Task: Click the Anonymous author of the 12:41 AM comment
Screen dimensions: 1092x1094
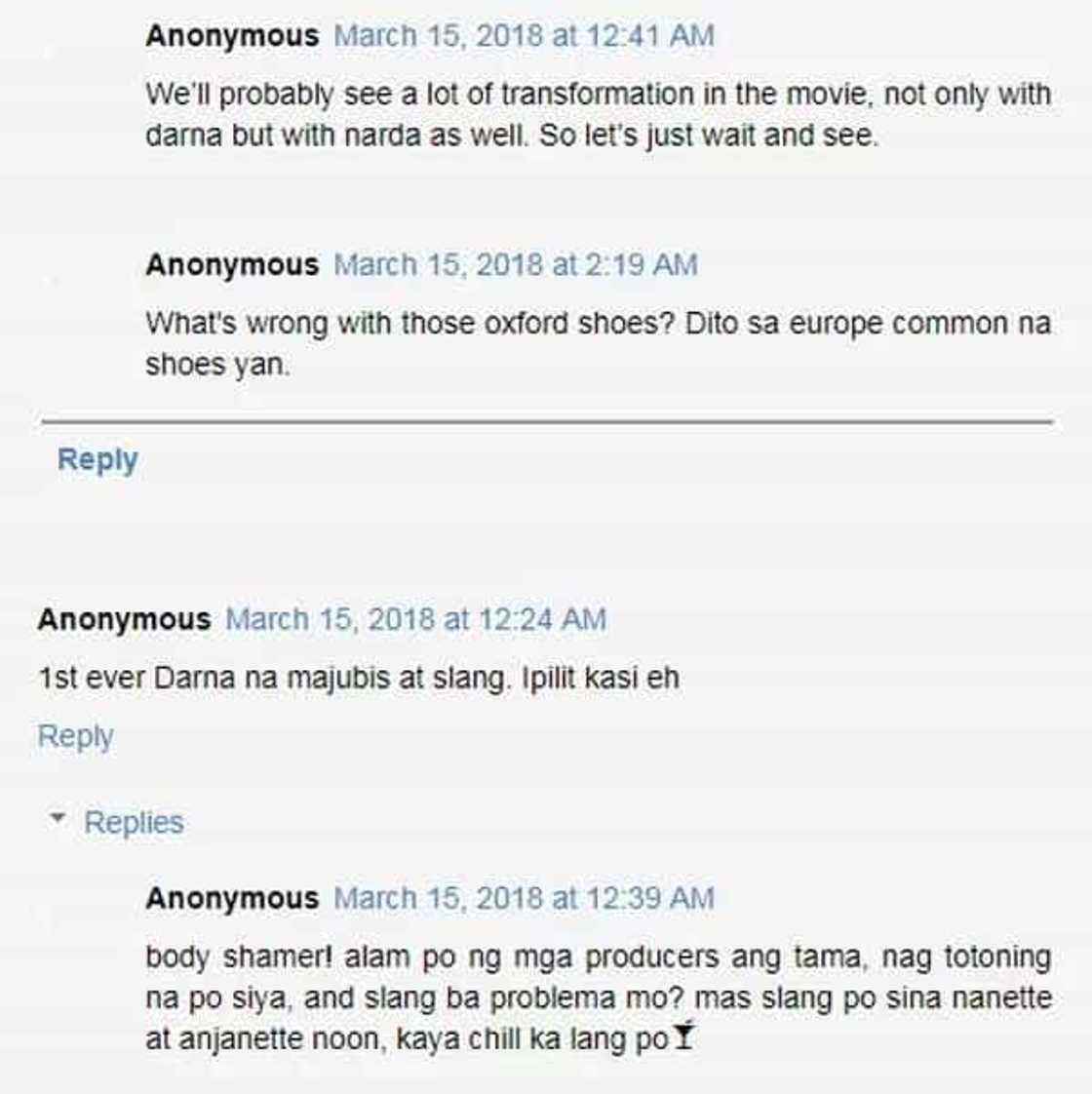Action: tap(232, 36)
